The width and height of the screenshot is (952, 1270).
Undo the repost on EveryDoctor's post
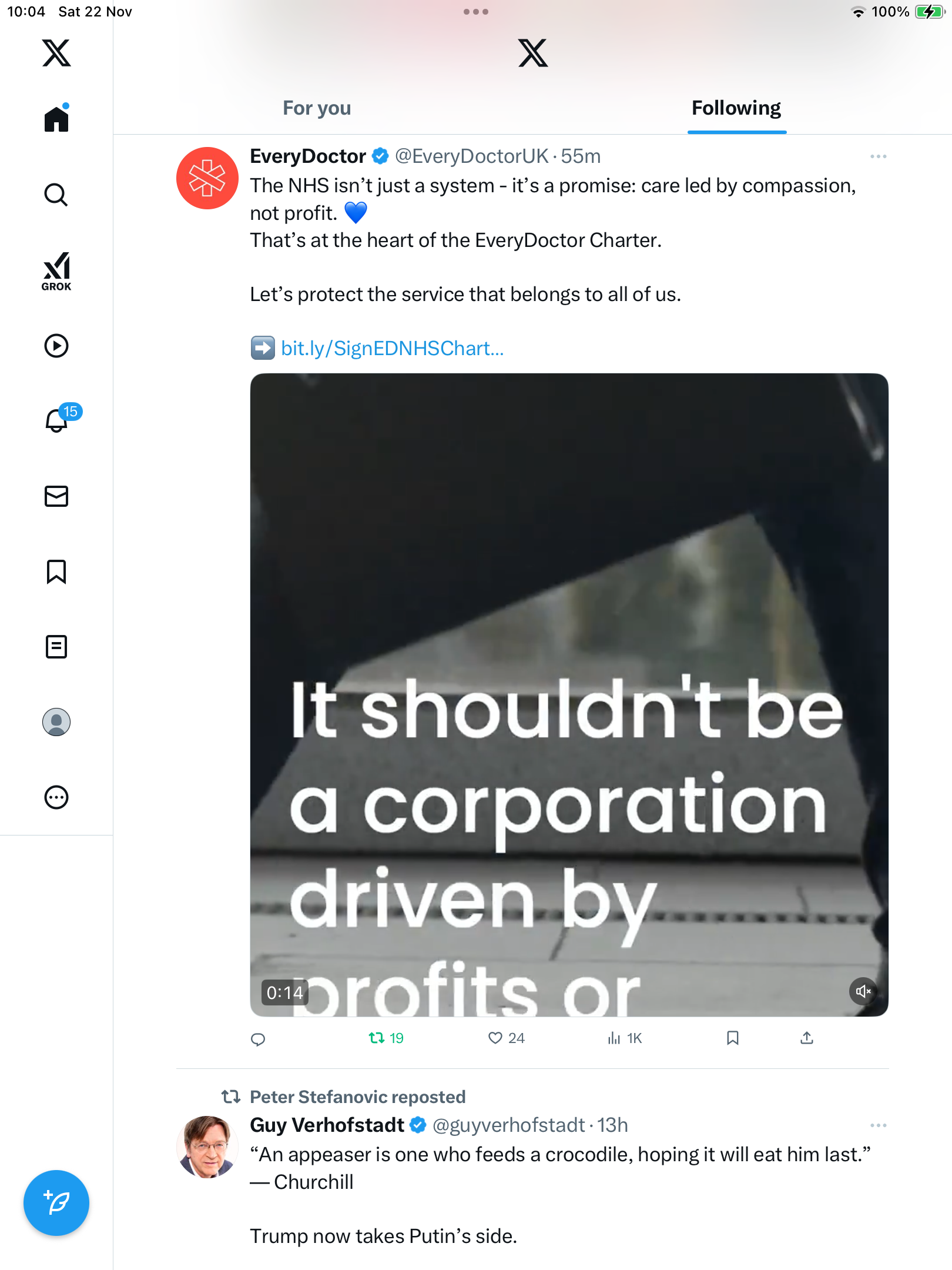click(x=377, y=1038)
